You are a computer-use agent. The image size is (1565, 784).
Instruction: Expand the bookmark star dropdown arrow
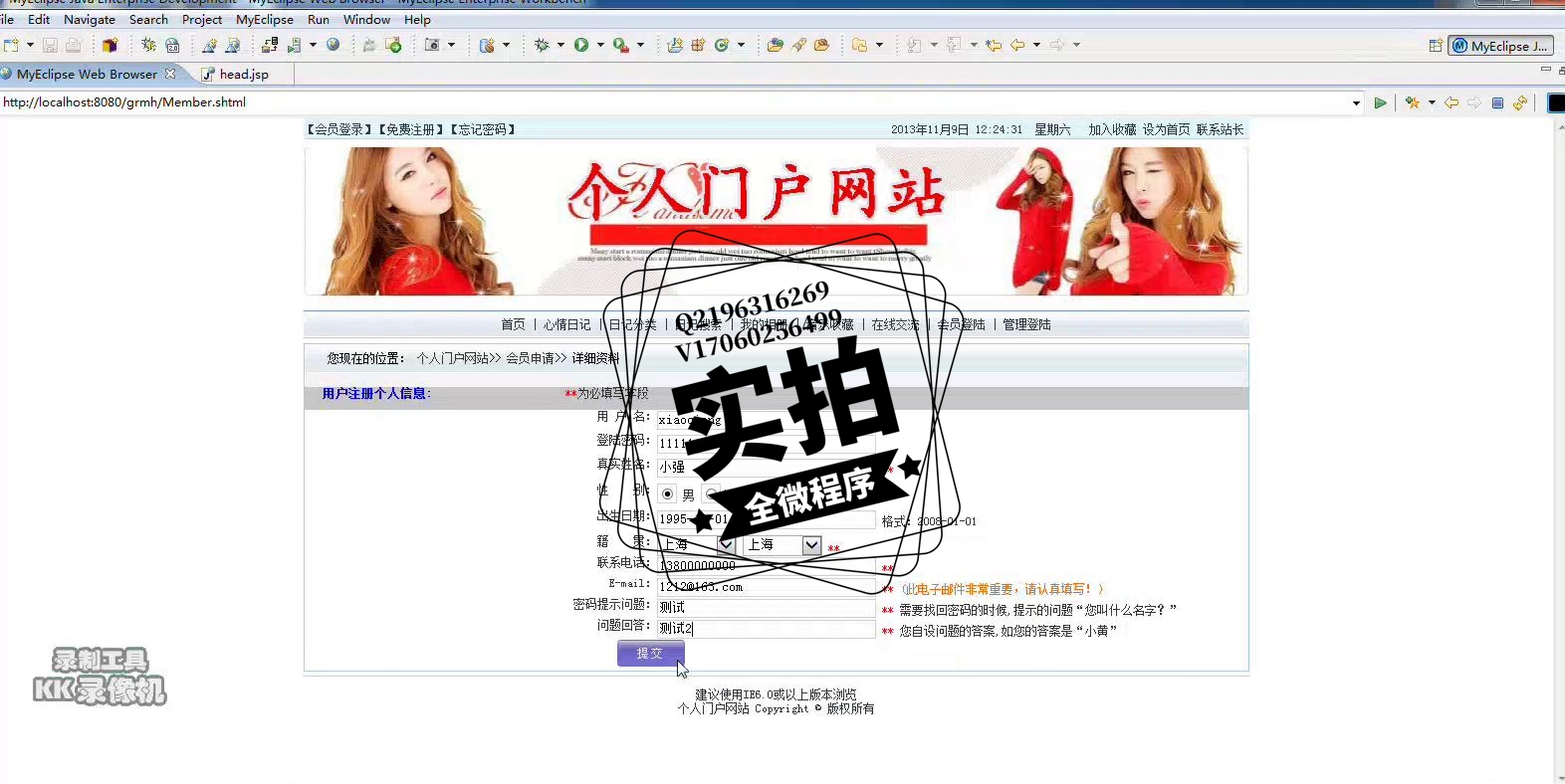[x=1432, y=102]
